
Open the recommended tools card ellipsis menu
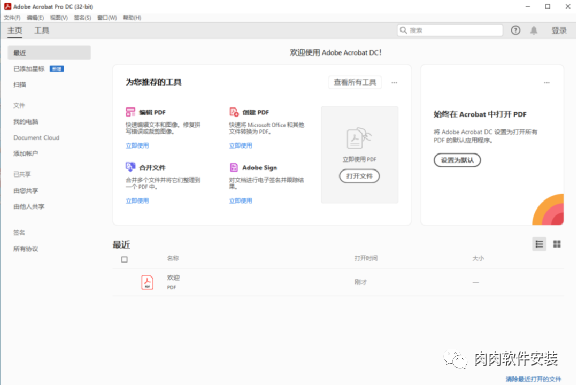point(394,83)
